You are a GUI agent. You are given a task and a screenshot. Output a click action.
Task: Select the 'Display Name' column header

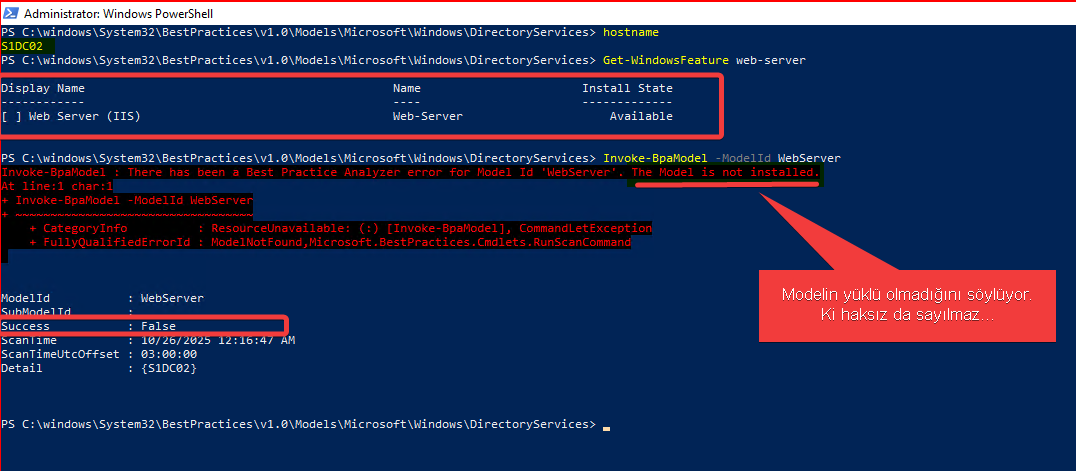(43, 88)
